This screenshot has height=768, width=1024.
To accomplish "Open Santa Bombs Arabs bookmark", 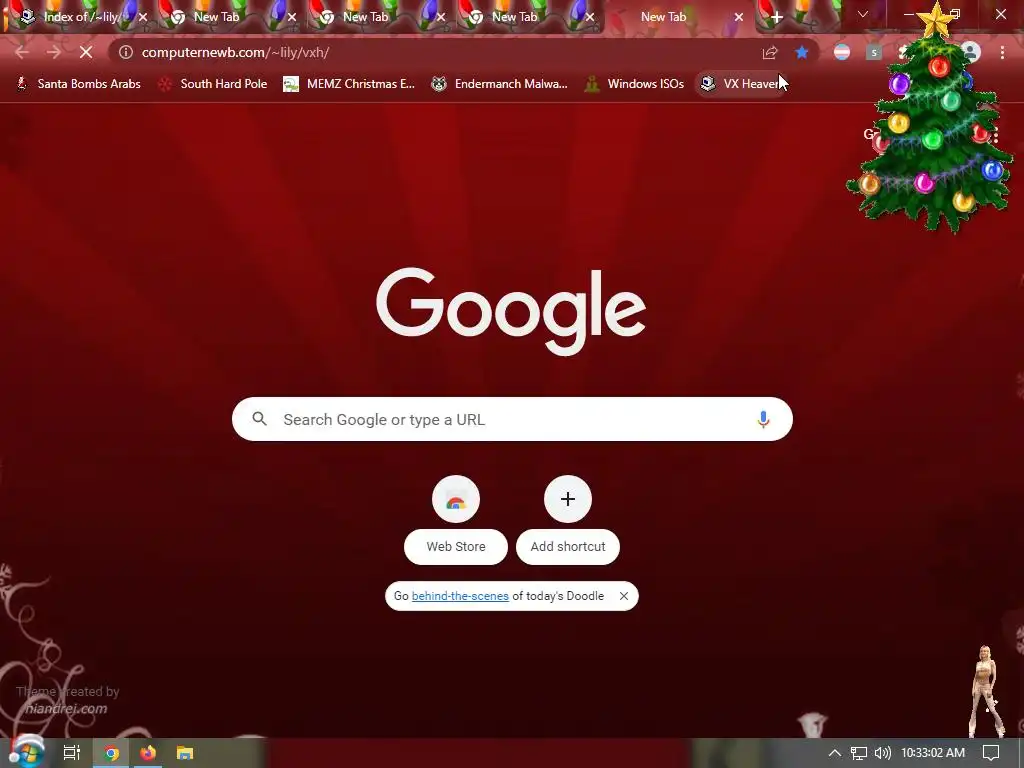I will (x=78, y=84).
